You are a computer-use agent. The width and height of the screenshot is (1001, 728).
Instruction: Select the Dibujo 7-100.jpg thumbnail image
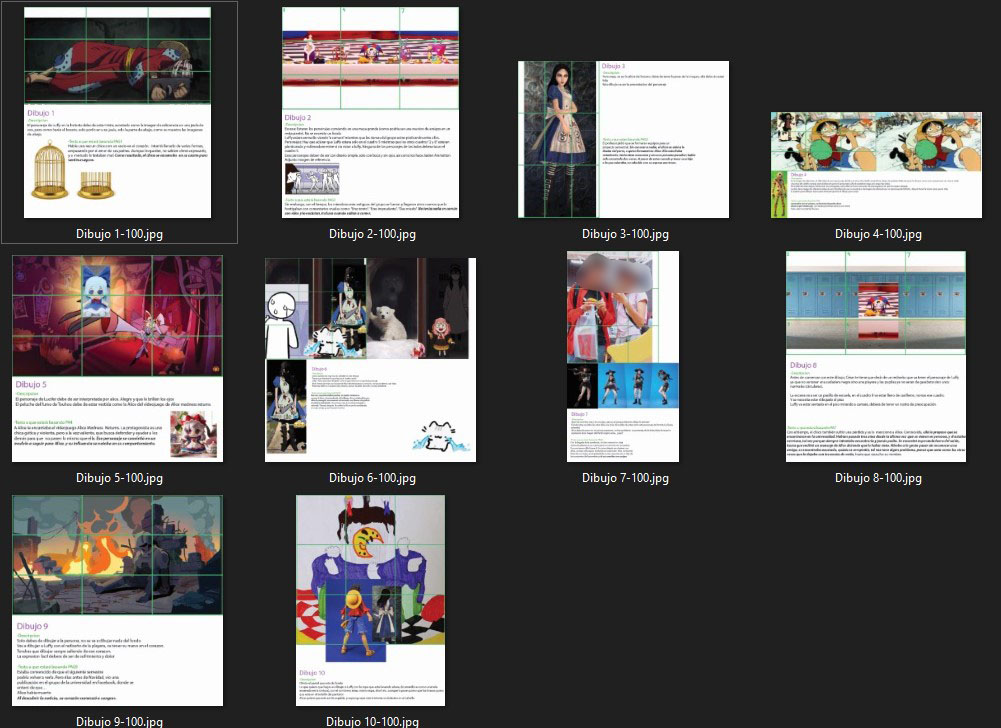624,358
